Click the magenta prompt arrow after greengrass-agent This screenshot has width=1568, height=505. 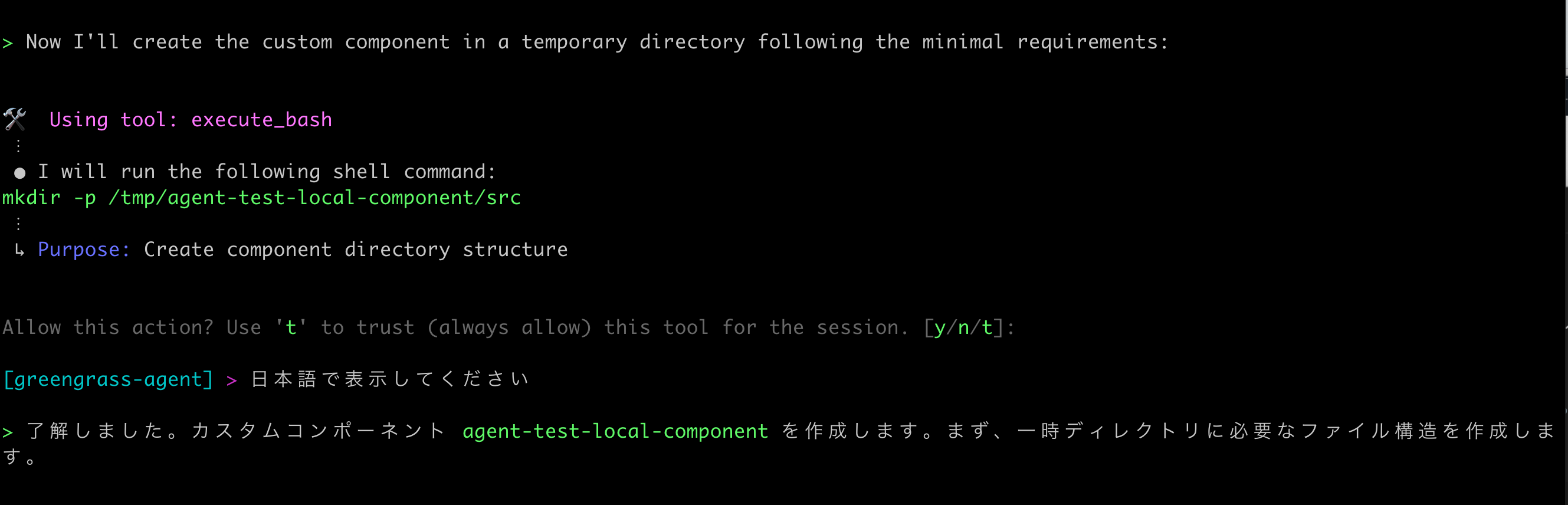click(231, 381)
